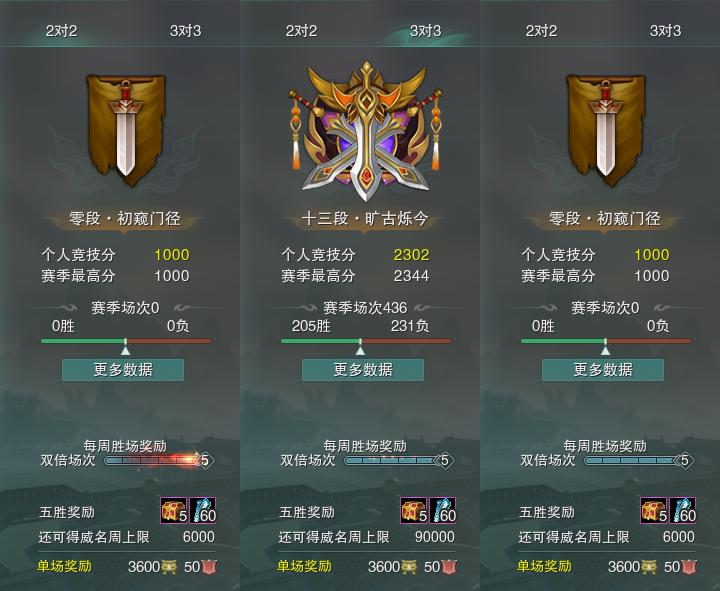The image size is (720, 591).
Task: Click the treasure chest reward icon in the middle panel
Action: [414, 510]
